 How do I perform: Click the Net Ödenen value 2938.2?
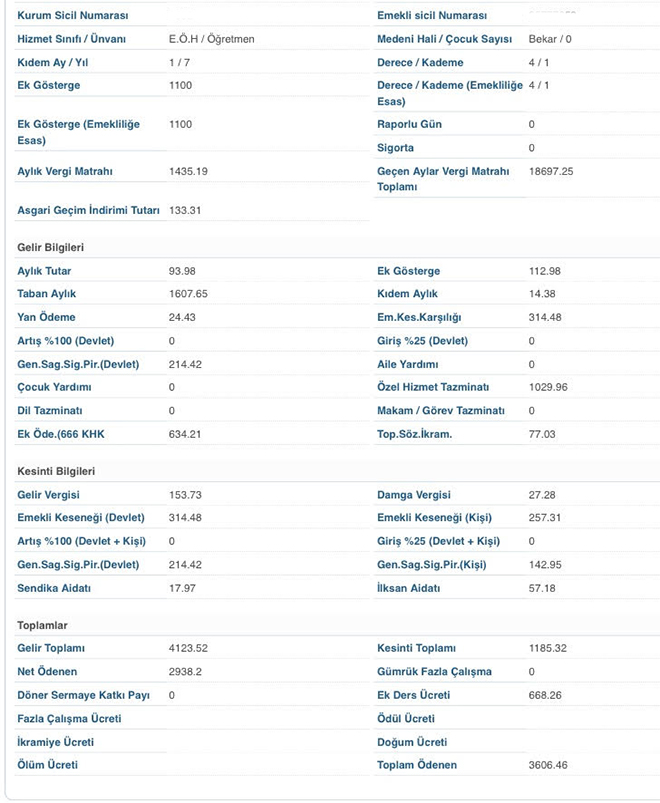[185, 671]
